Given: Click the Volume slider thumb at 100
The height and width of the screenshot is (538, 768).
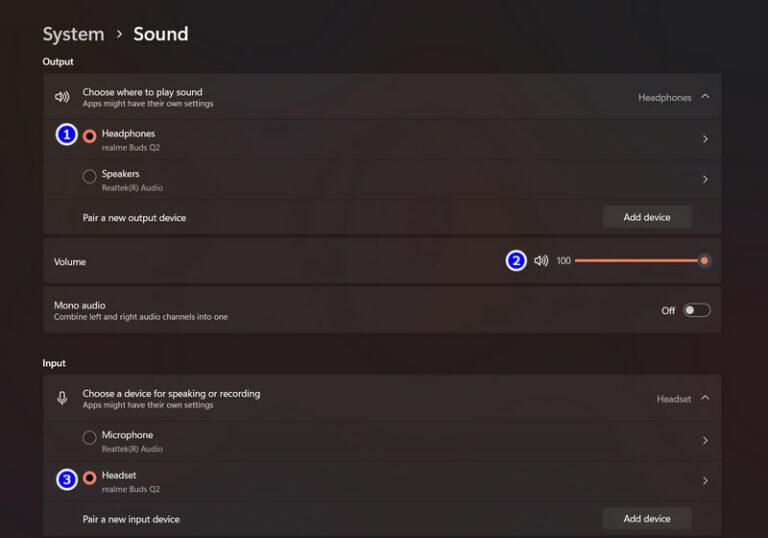Looking at the screenshot, I should 704,261.
